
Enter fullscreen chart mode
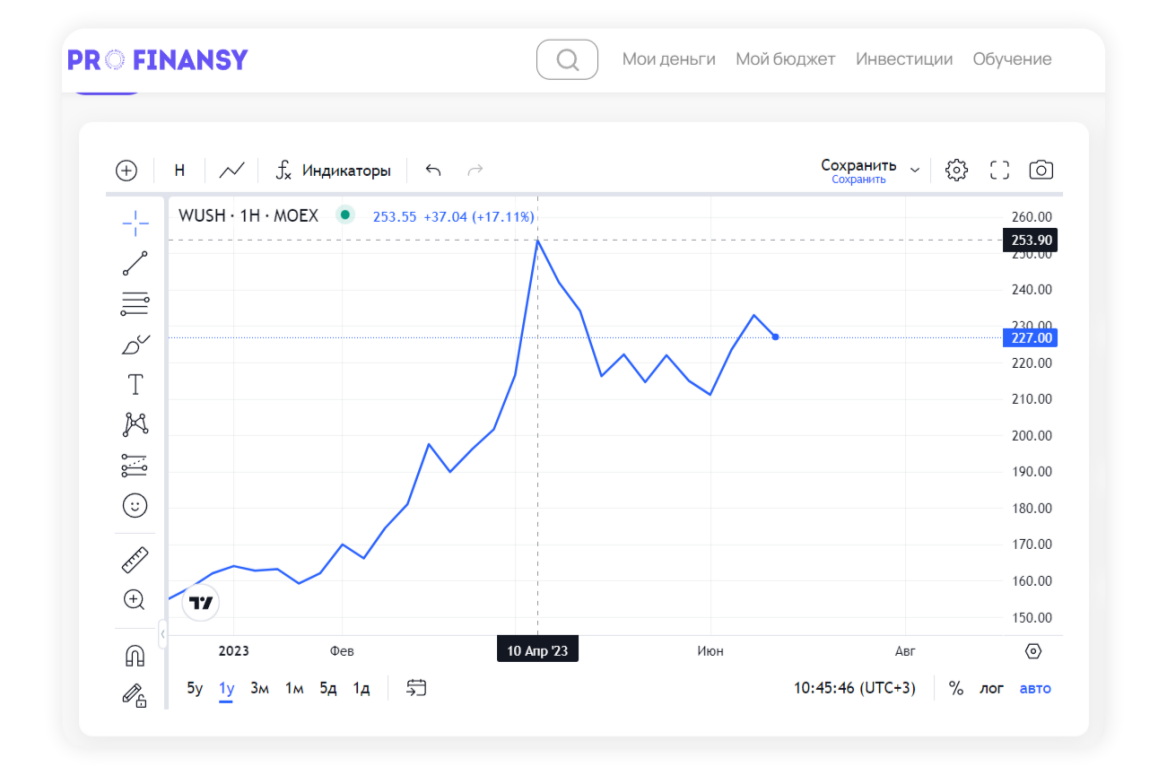[999, 170]
